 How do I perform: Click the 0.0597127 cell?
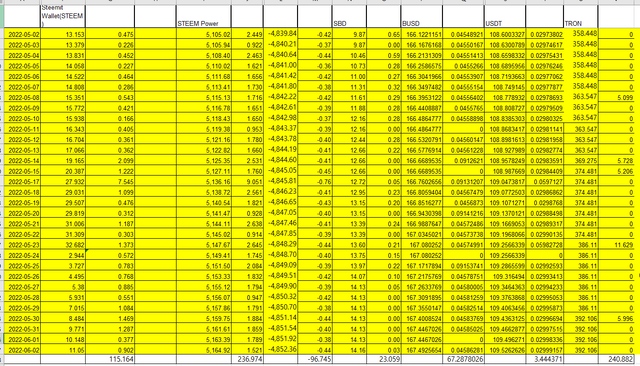545,182
